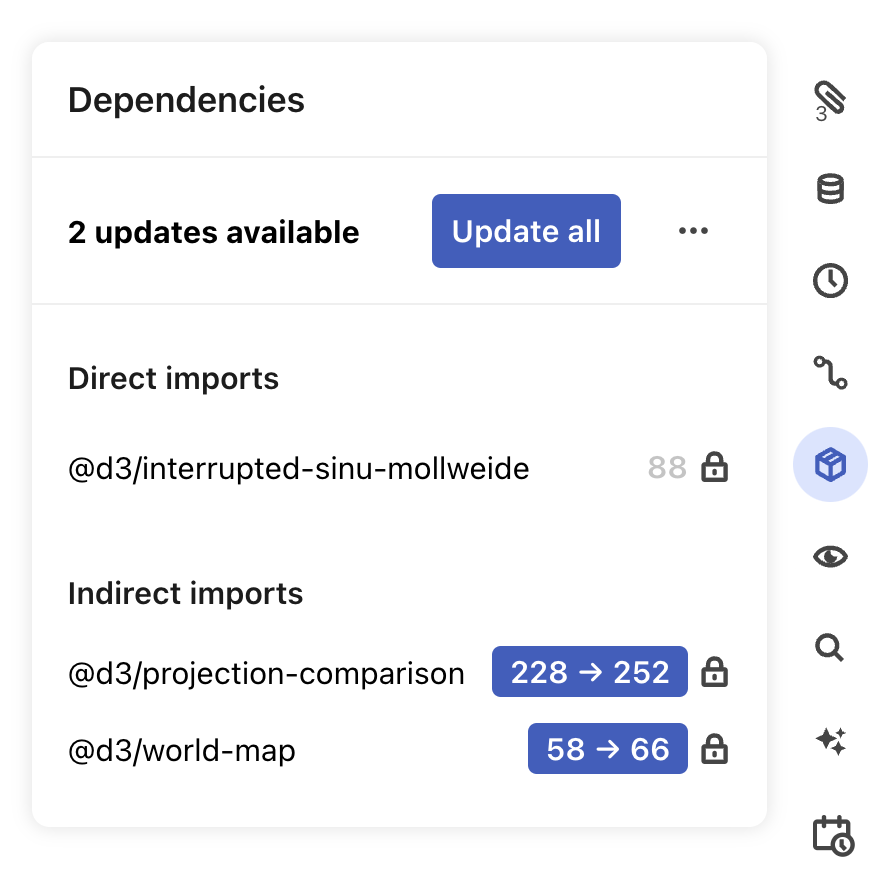
Task: Click the Update all button
Action: pyautogui.click(x=526, y=231)
